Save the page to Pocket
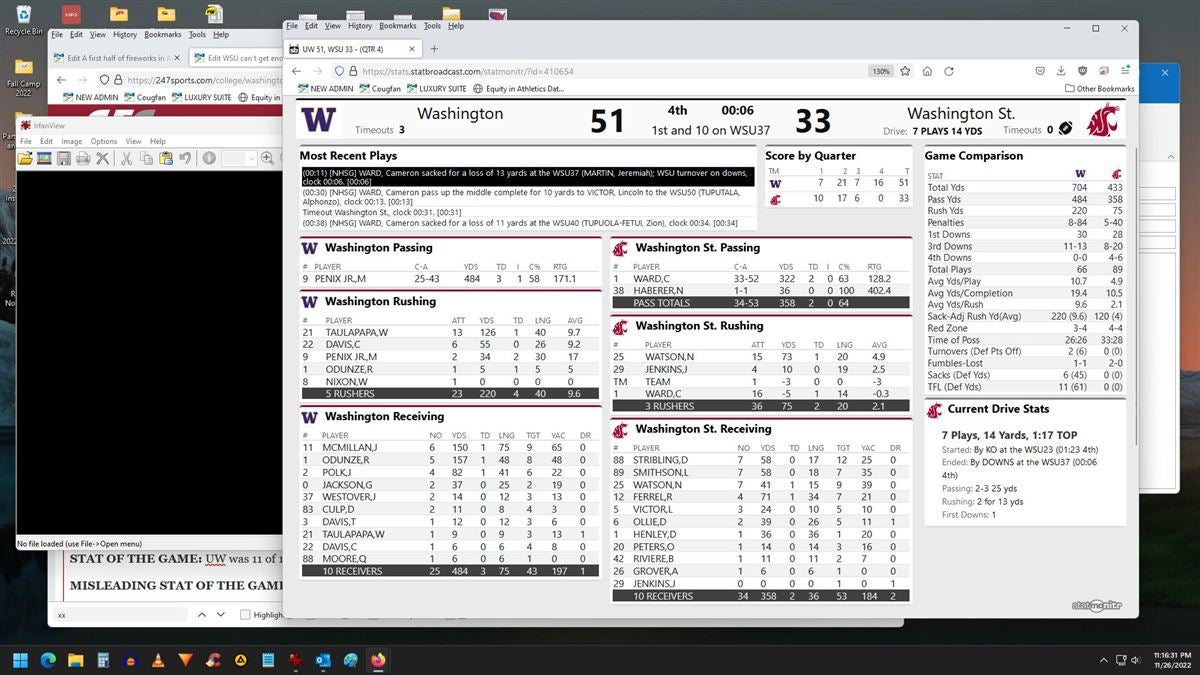The height and width of the screenshot is (675, 1200). point(1040,71)
